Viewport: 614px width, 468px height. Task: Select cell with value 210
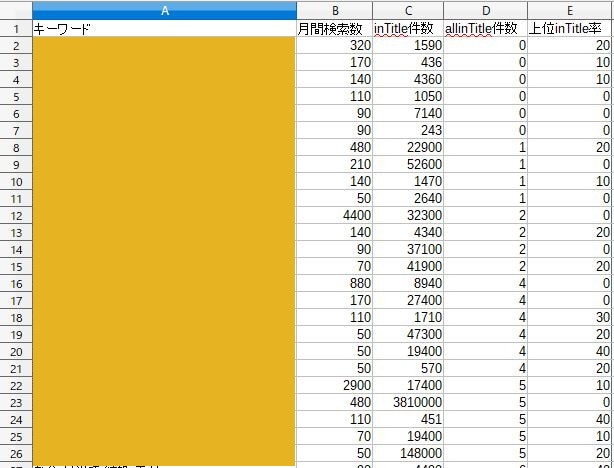[334, 164]
